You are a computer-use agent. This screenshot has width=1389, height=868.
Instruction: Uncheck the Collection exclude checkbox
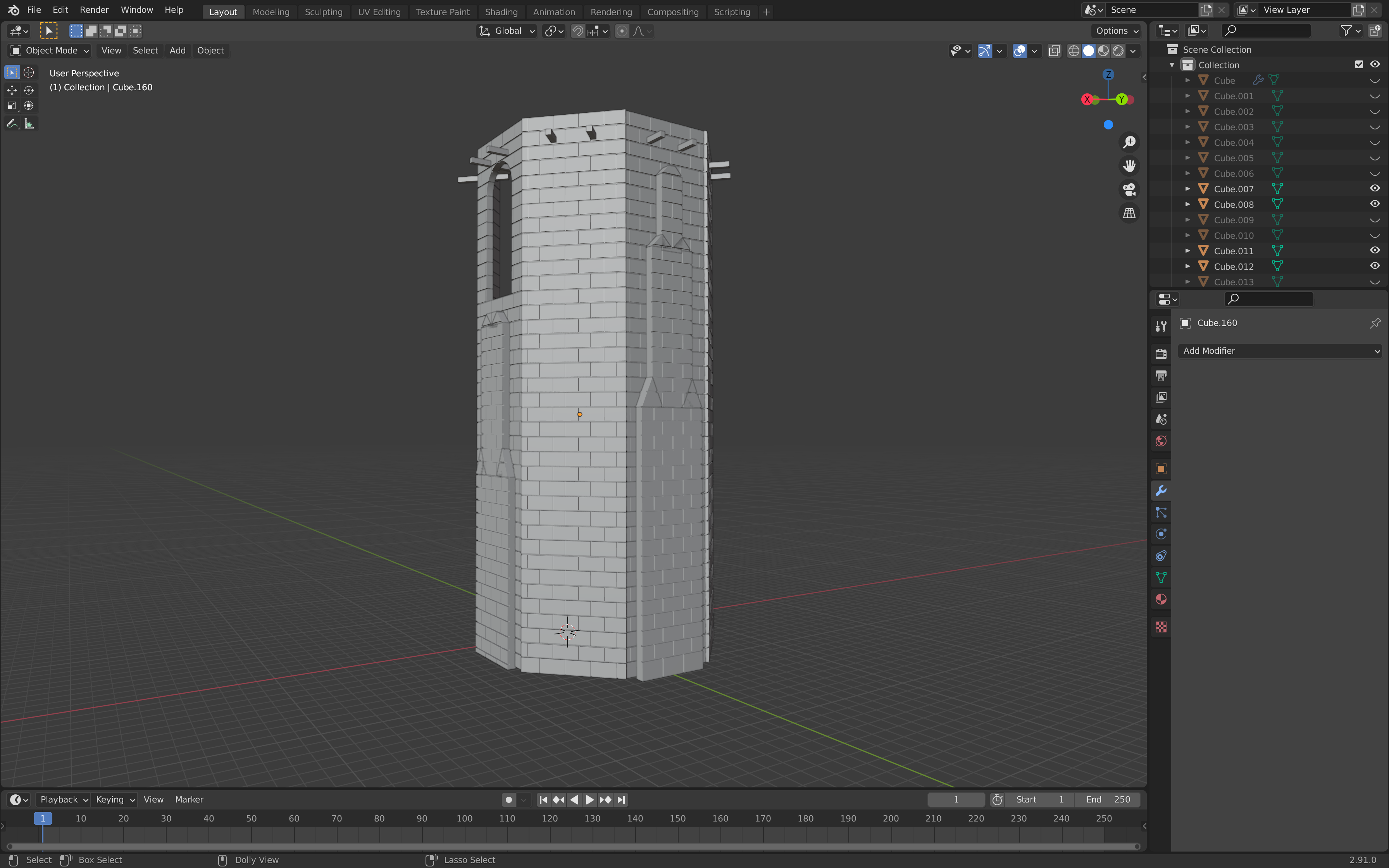[1359, 64]
